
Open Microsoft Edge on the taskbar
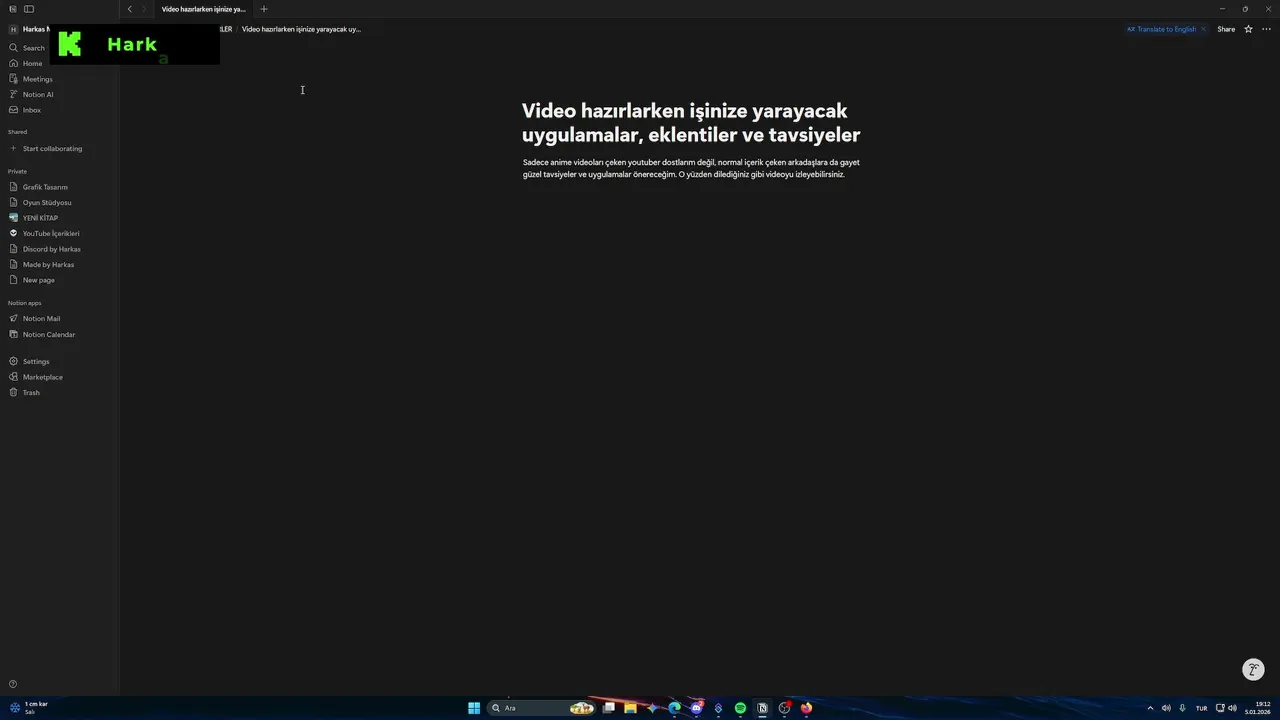[674, 708]
